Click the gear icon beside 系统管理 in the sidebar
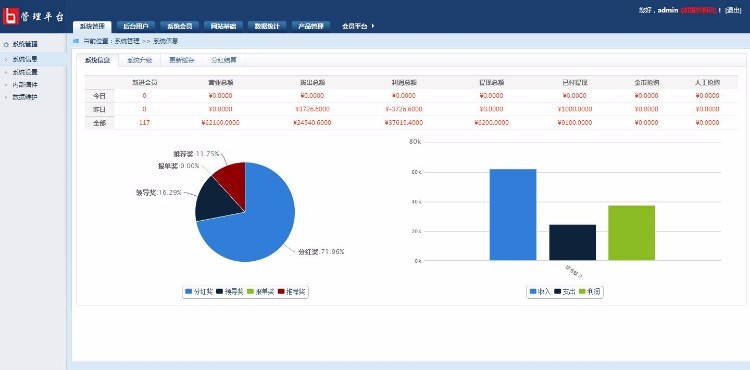Screen dimensions: 750x370 pos(6,44)
